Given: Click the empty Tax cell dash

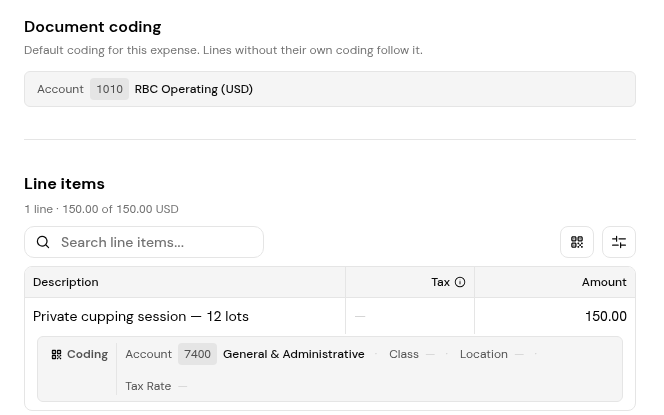Looking at the screenshot, I should coord(360,316).
